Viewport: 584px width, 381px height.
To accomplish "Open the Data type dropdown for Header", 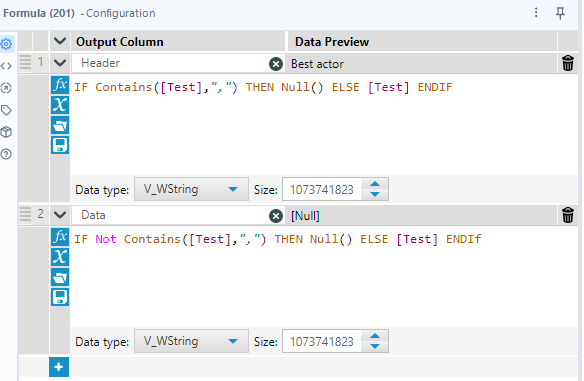I will coord(191,189).
